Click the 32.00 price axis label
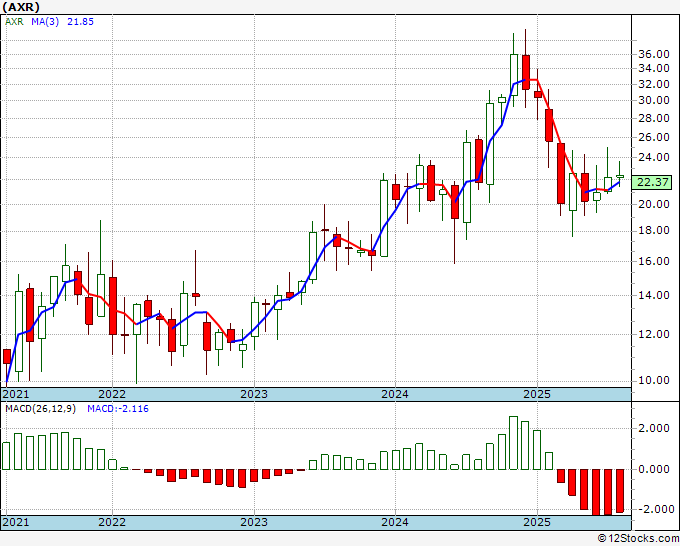The height and width of the screenshot is (546, 680). (654, 84)
